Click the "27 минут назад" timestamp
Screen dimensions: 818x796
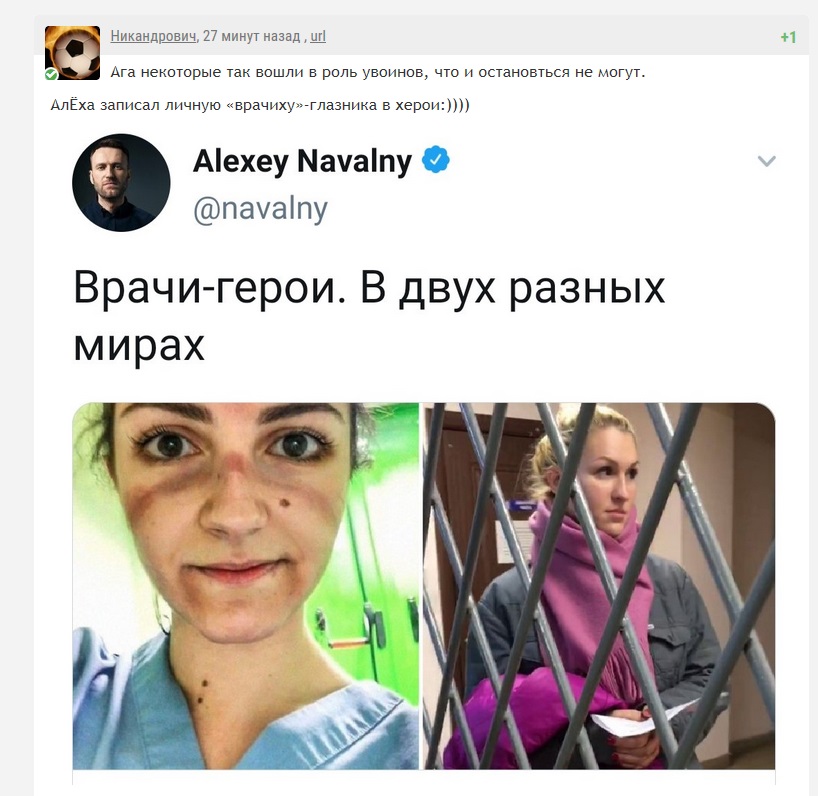point(251,36)
